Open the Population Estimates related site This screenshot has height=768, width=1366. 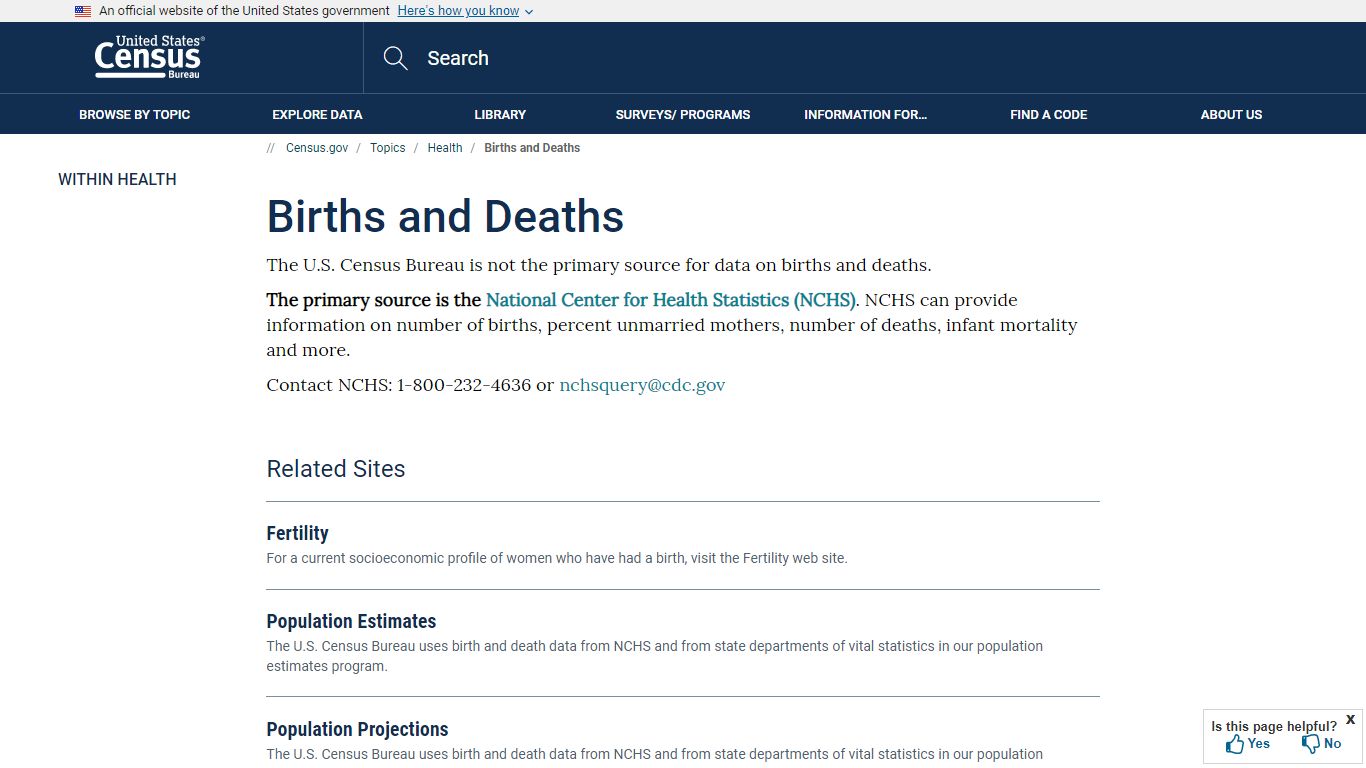[351, 621]
